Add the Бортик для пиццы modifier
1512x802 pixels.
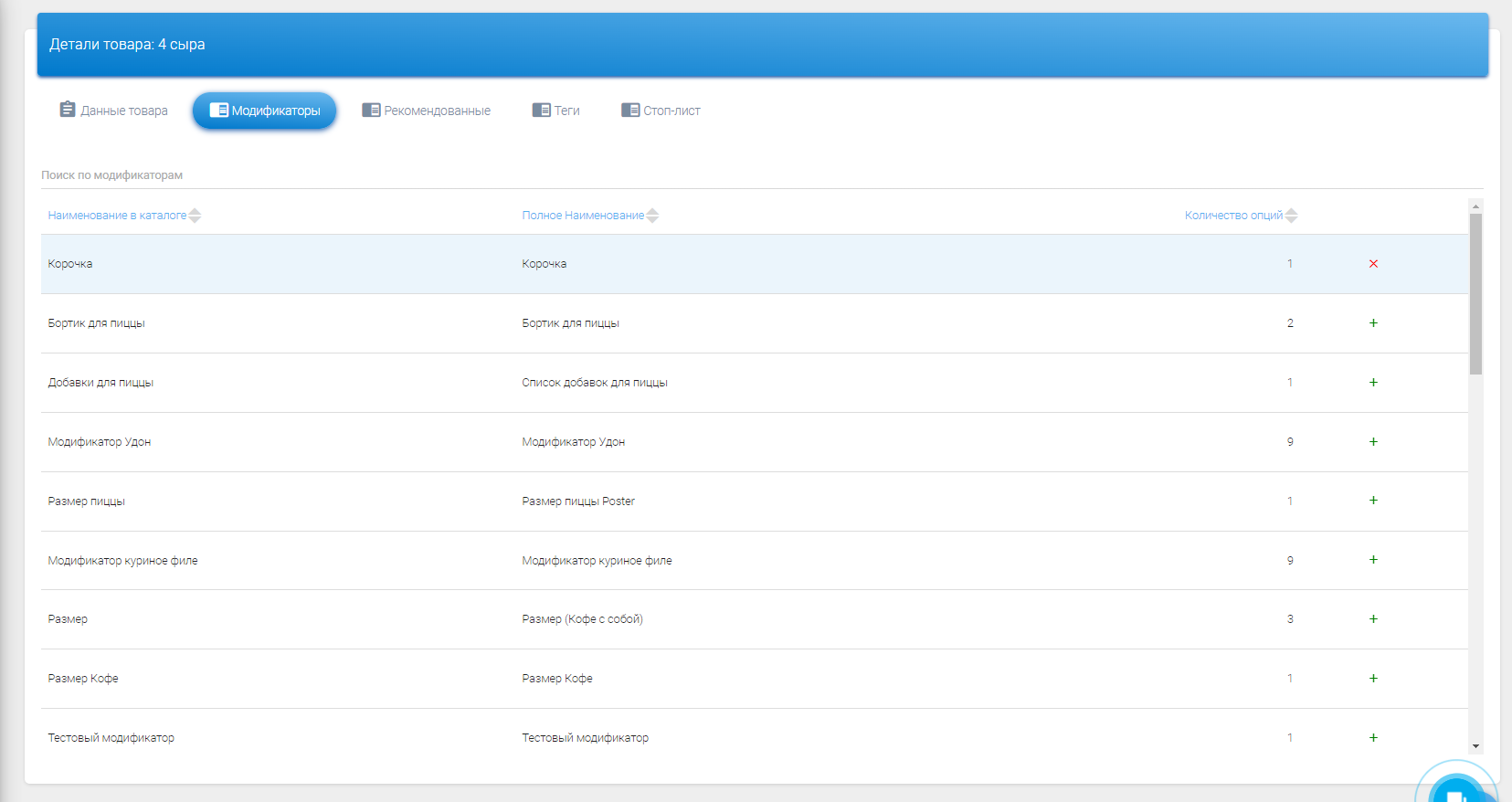(1373, 323)
